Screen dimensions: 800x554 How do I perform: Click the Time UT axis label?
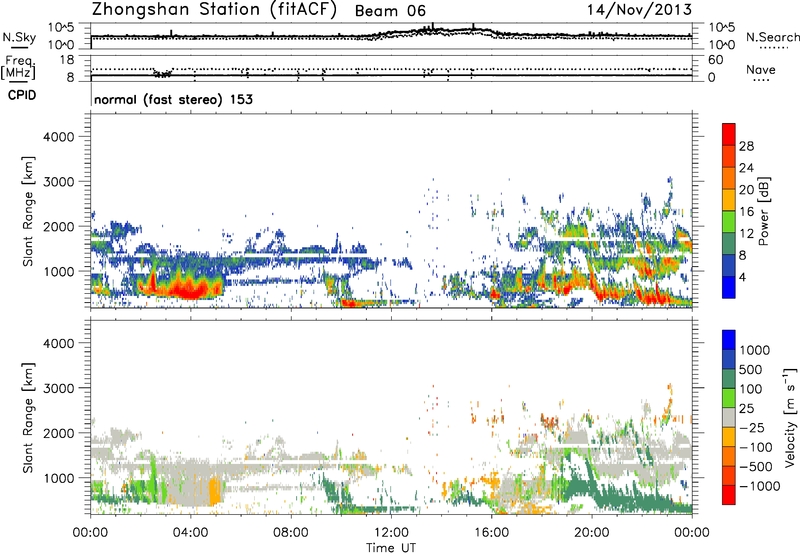pyautogui.click(x=391, y=548)
